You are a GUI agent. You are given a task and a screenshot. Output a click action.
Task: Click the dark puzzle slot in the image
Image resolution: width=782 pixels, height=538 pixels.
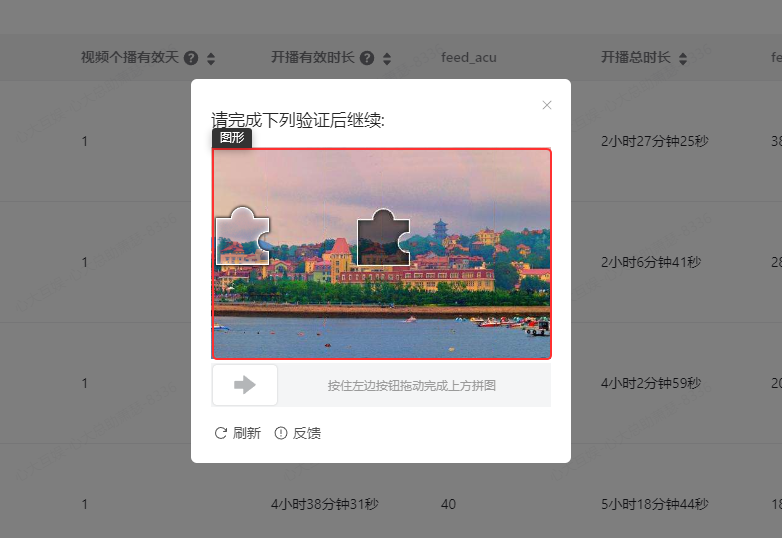coord(384,238)
